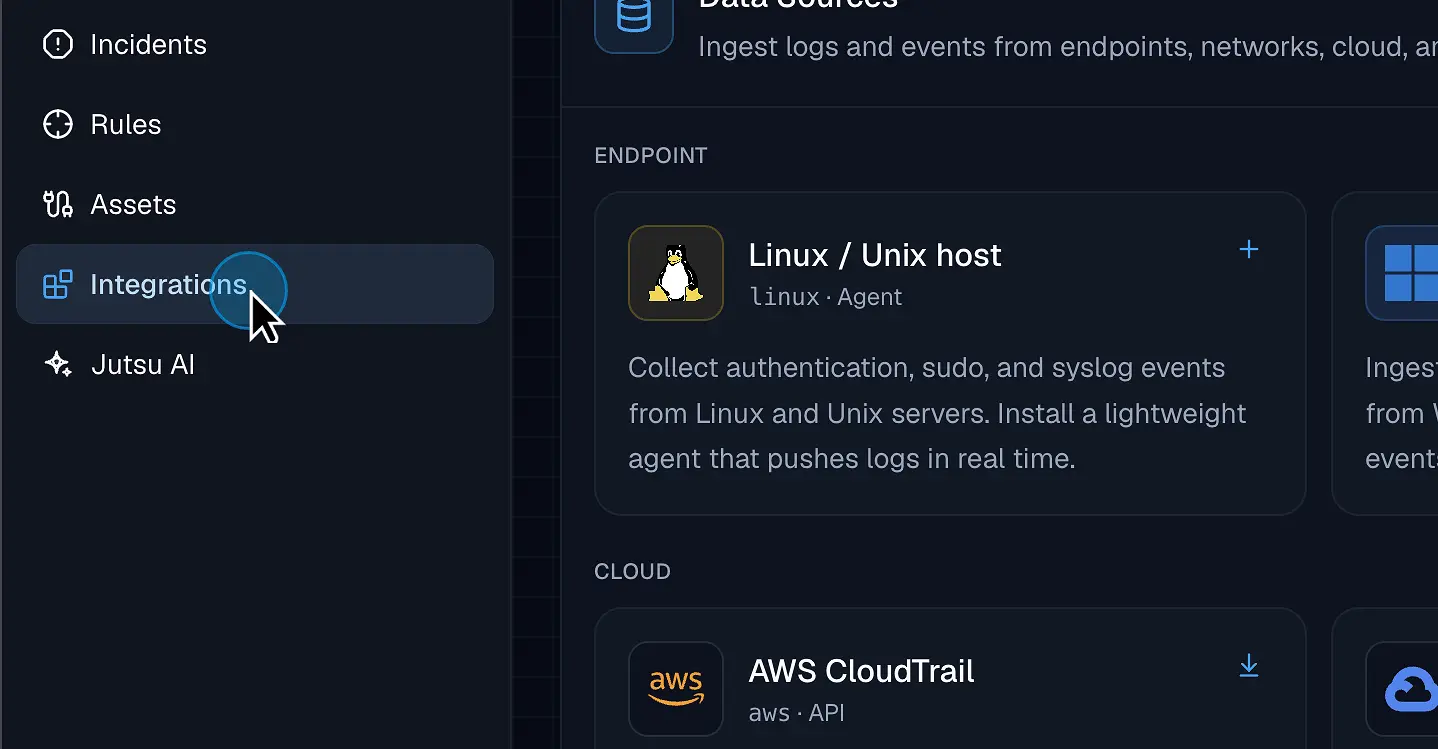Select Integrations in the sidebar

255,284
